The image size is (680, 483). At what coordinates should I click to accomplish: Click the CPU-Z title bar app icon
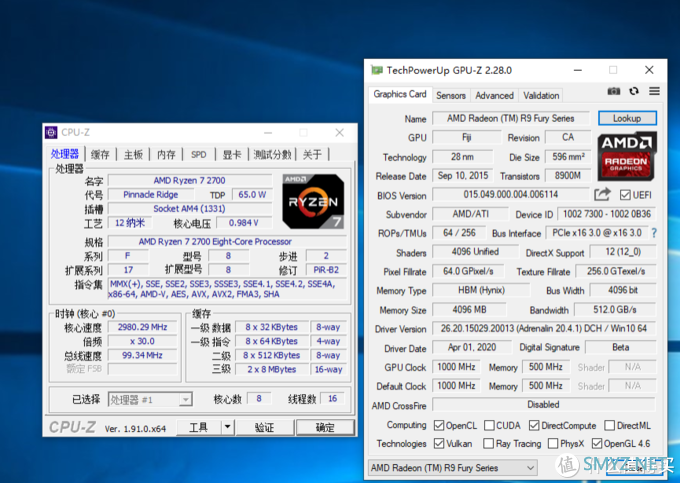51,132
